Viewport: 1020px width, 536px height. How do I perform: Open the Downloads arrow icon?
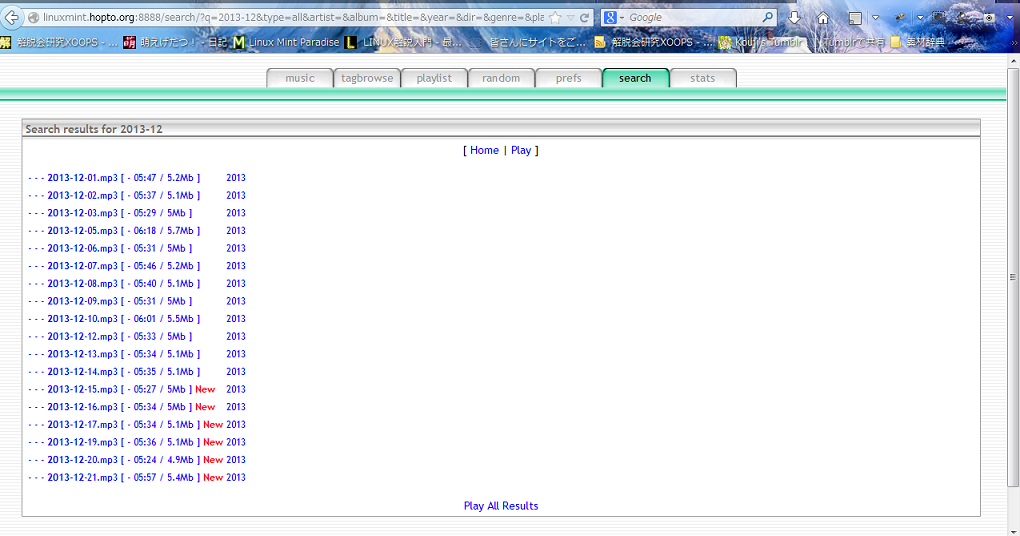coord(794,18)
